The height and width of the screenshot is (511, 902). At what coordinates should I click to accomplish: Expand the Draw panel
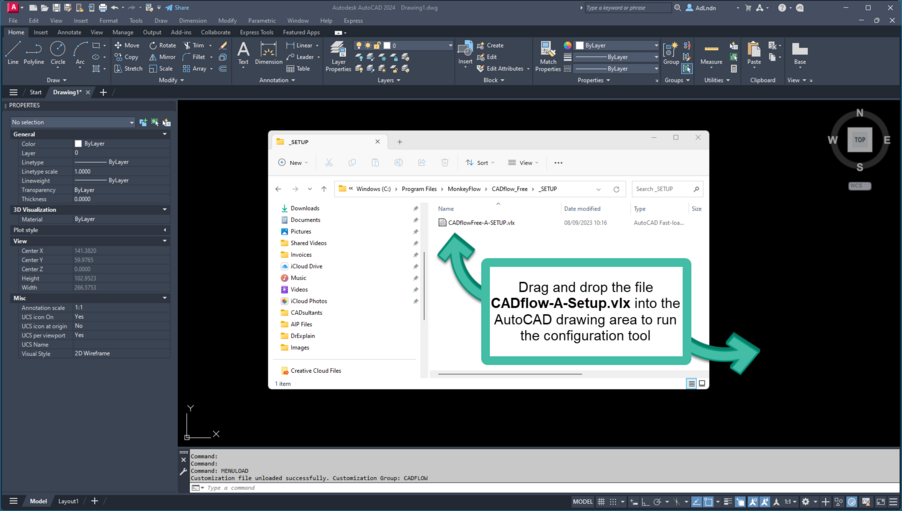[56, 80]
